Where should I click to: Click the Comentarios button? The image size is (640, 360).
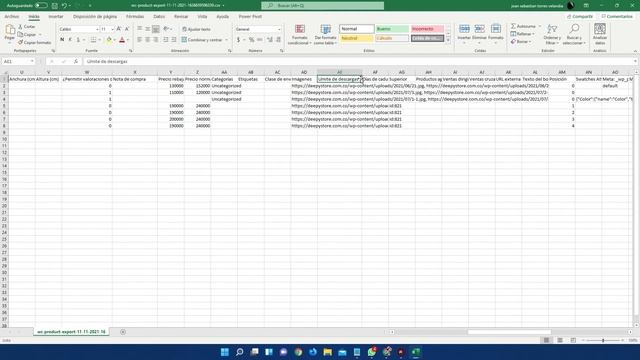coord(617,16)
